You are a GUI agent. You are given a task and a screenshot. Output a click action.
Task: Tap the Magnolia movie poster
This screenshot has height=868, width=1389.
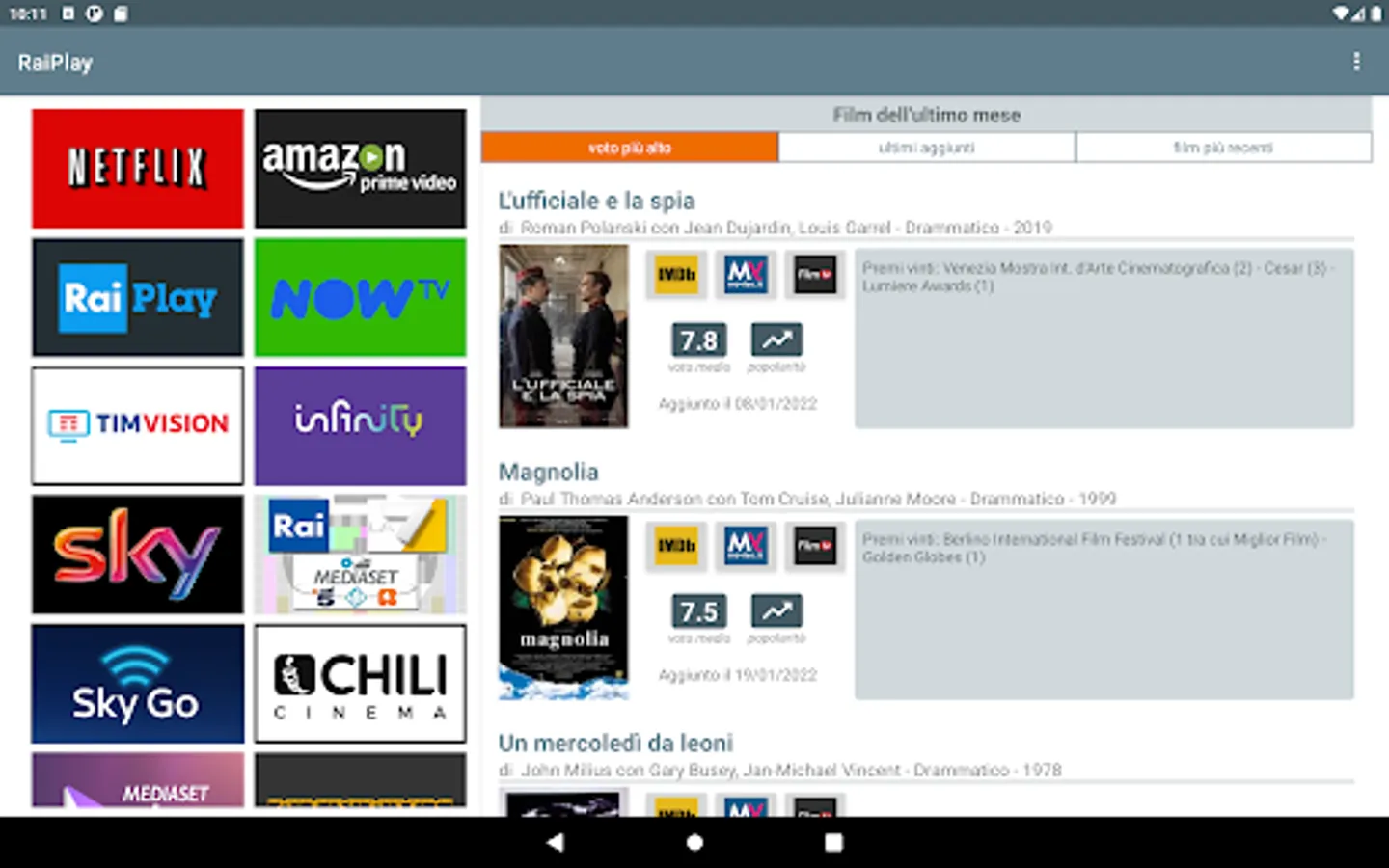(x=563, y=608)
